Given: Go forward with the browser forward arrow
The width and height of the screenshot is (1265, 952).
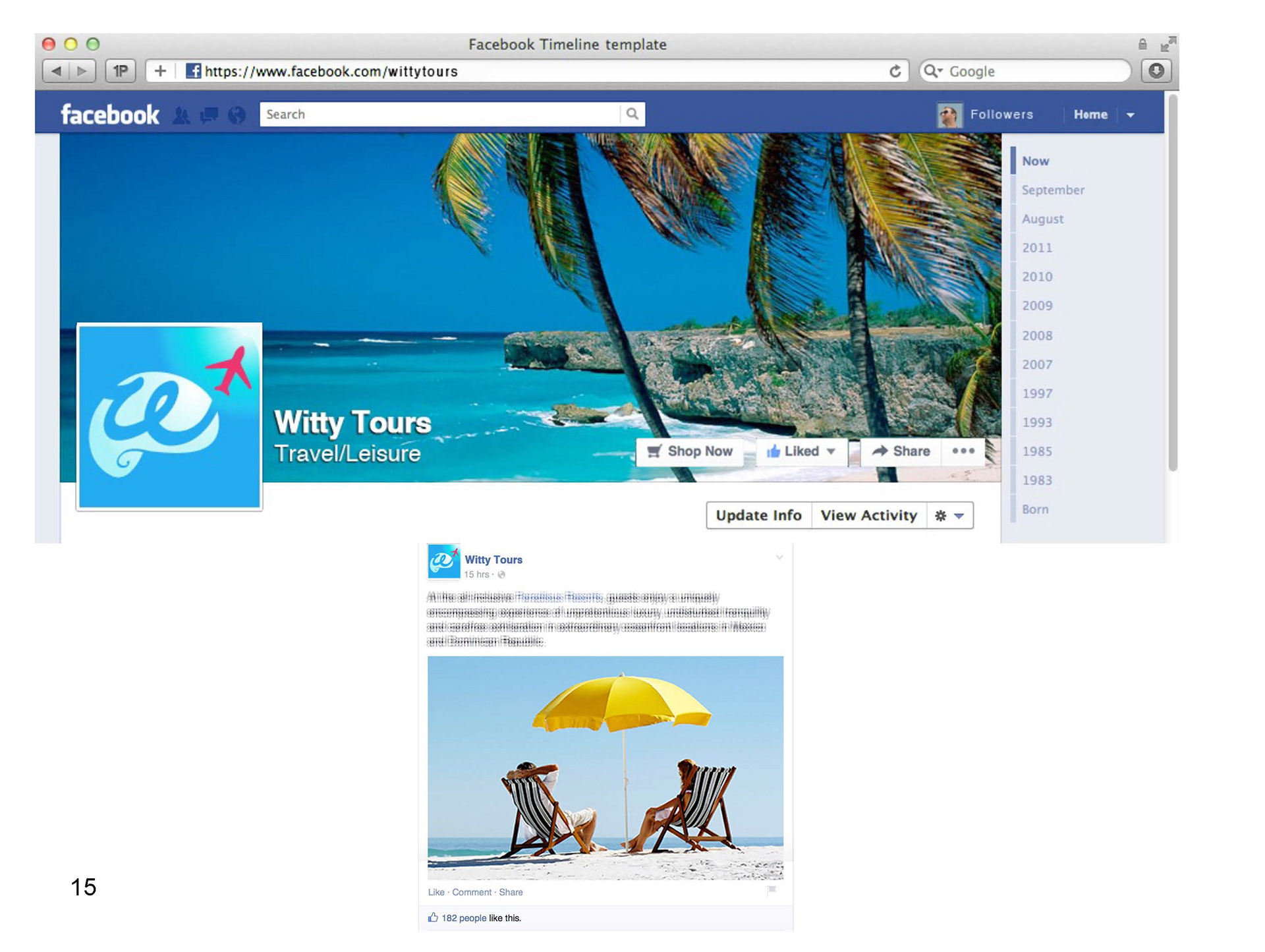Looking at the screenshot, I should tap(82, 71).
